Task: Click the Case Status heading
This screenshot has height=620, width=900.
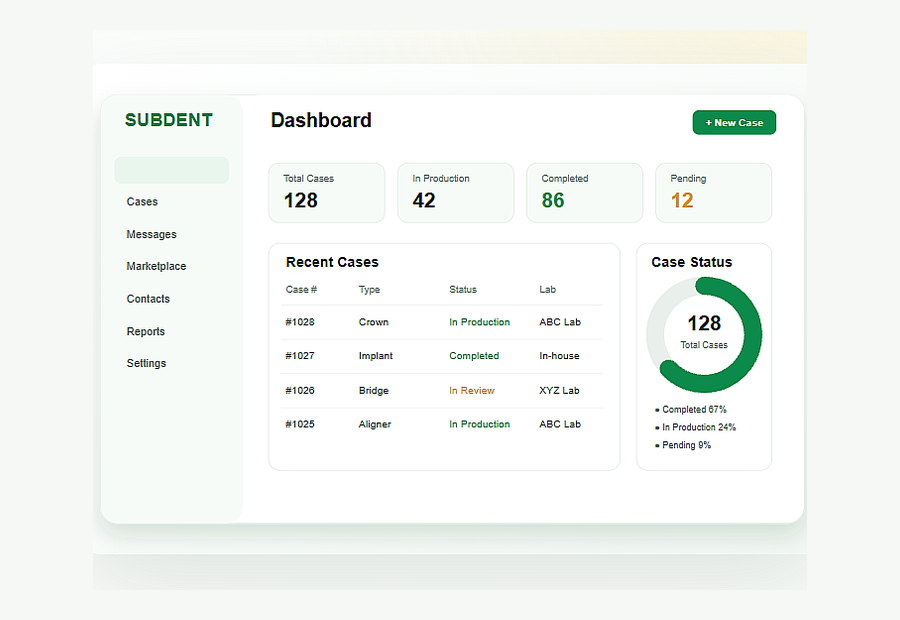Action: coord(692,262)
